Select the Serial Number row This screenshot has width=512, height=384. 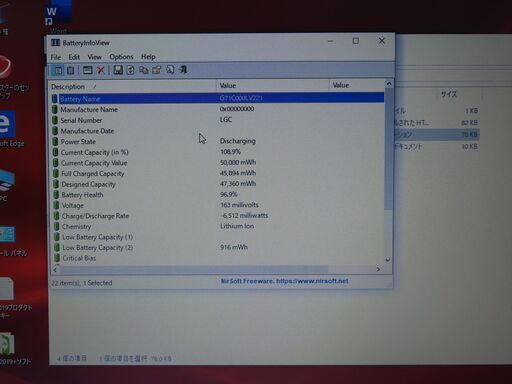[x=218, y=120]
